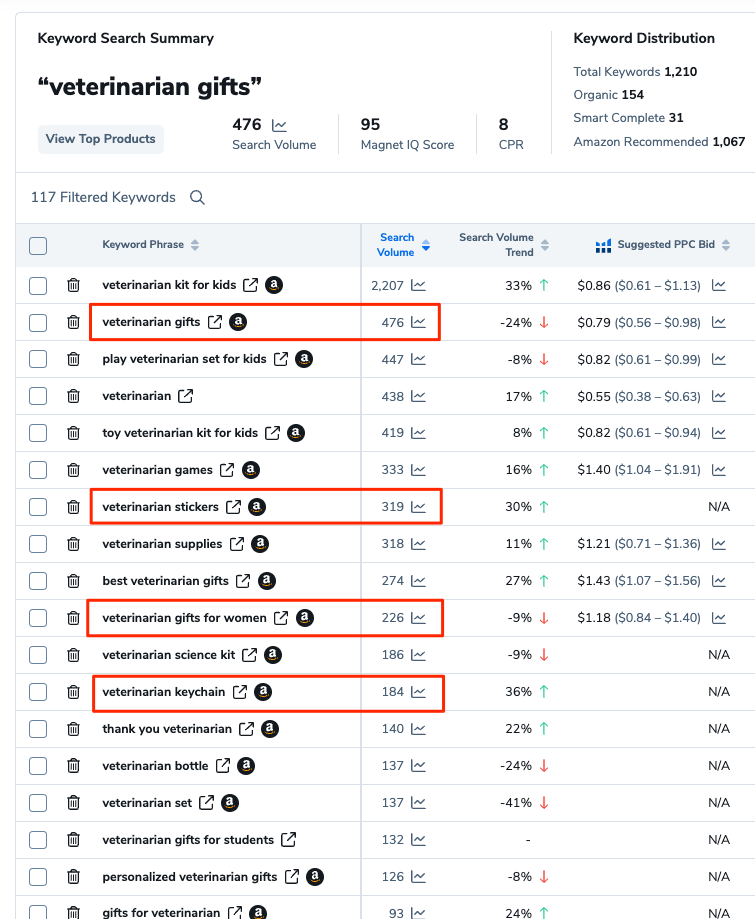Check the veterinarian gifts for women row
This screenshot has width=755, height=919.
pyautogui.click(x=38, y=618)
